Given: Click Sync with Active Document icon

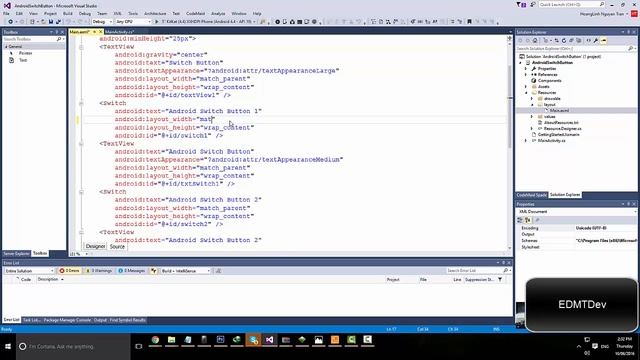Looking at the screenshot, I should tap(556, 40).
